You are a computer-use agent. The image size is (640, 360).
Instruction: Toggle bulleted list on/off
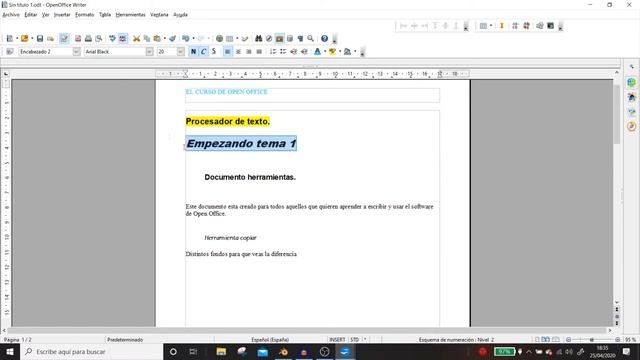283,51
